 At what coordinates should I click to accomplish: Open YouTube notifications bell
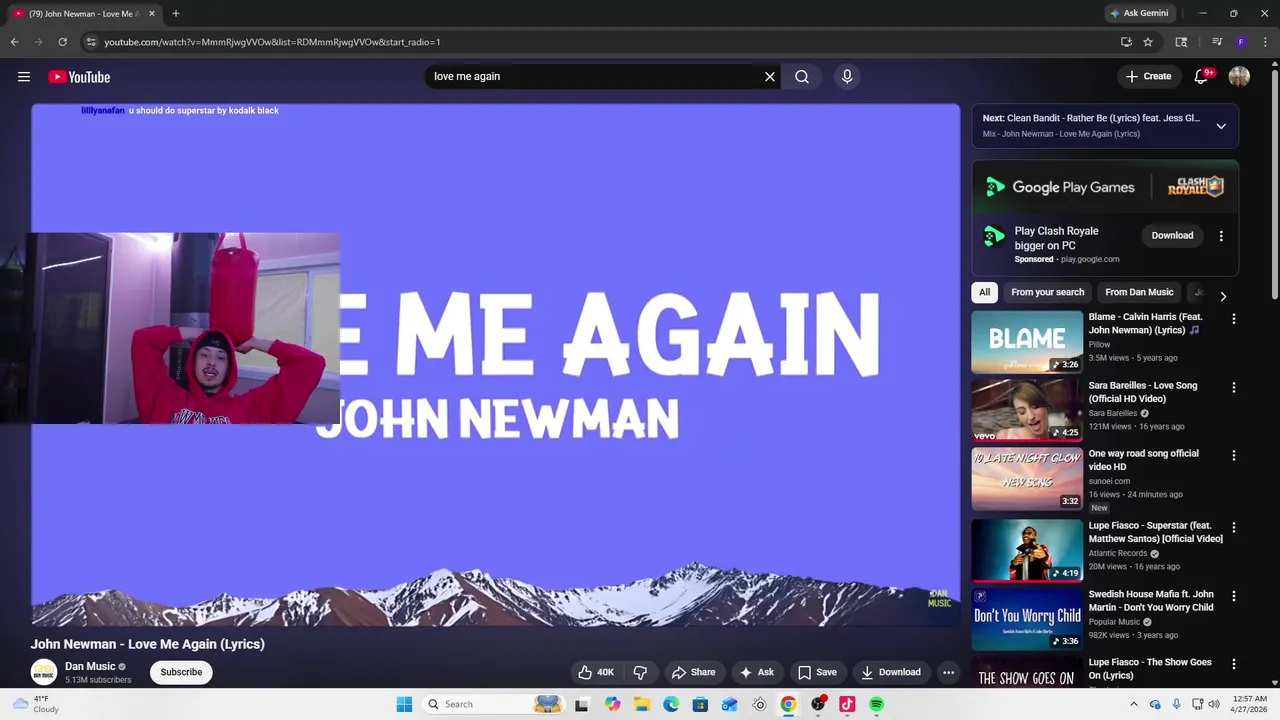[x=1202, y=76]
